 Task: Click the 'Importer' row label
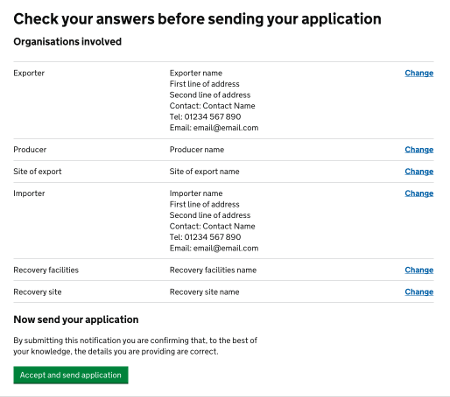(29, 194)
